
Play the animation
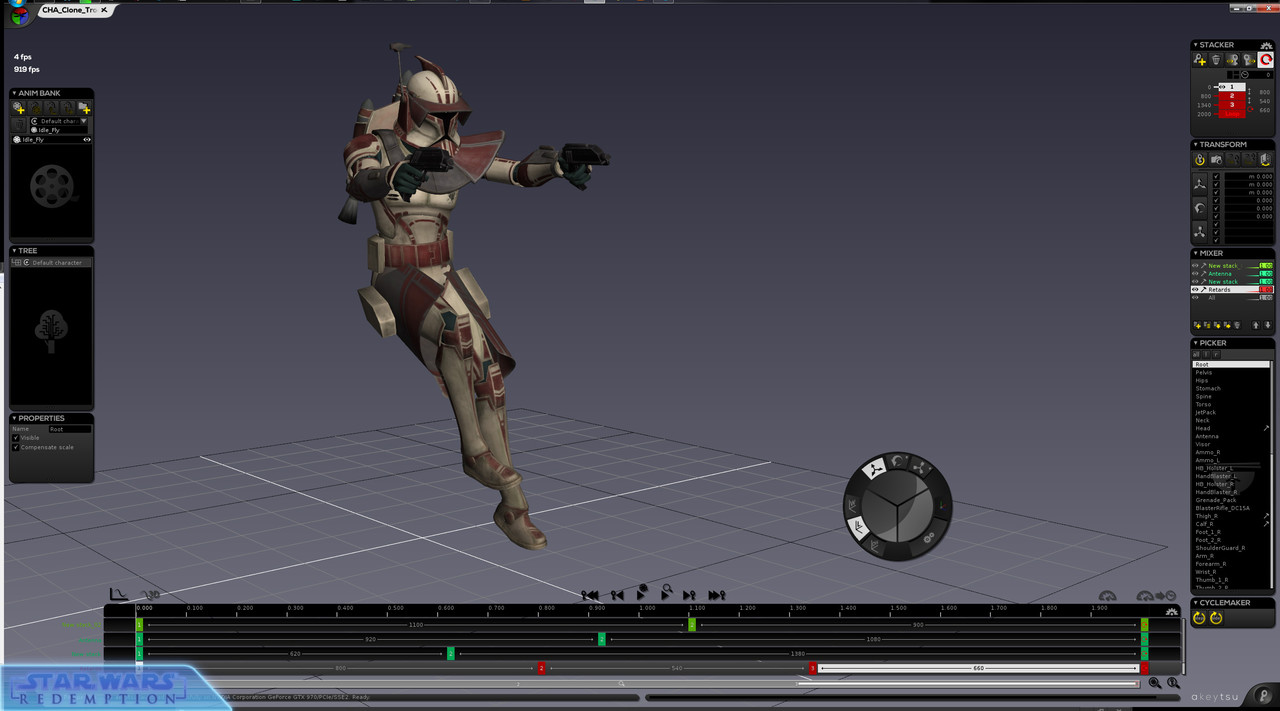pyautogui.click(x=641, y=594)
